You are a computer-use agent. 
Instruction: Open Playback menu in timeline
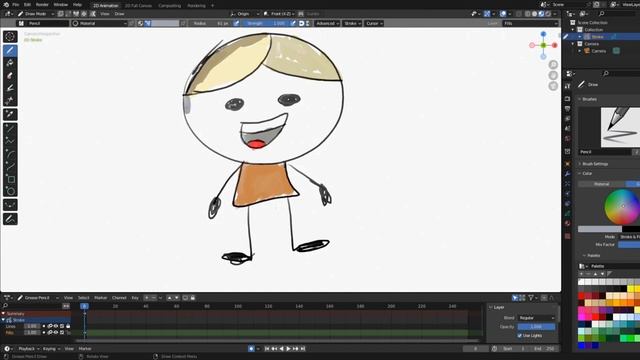pos(28,349)
